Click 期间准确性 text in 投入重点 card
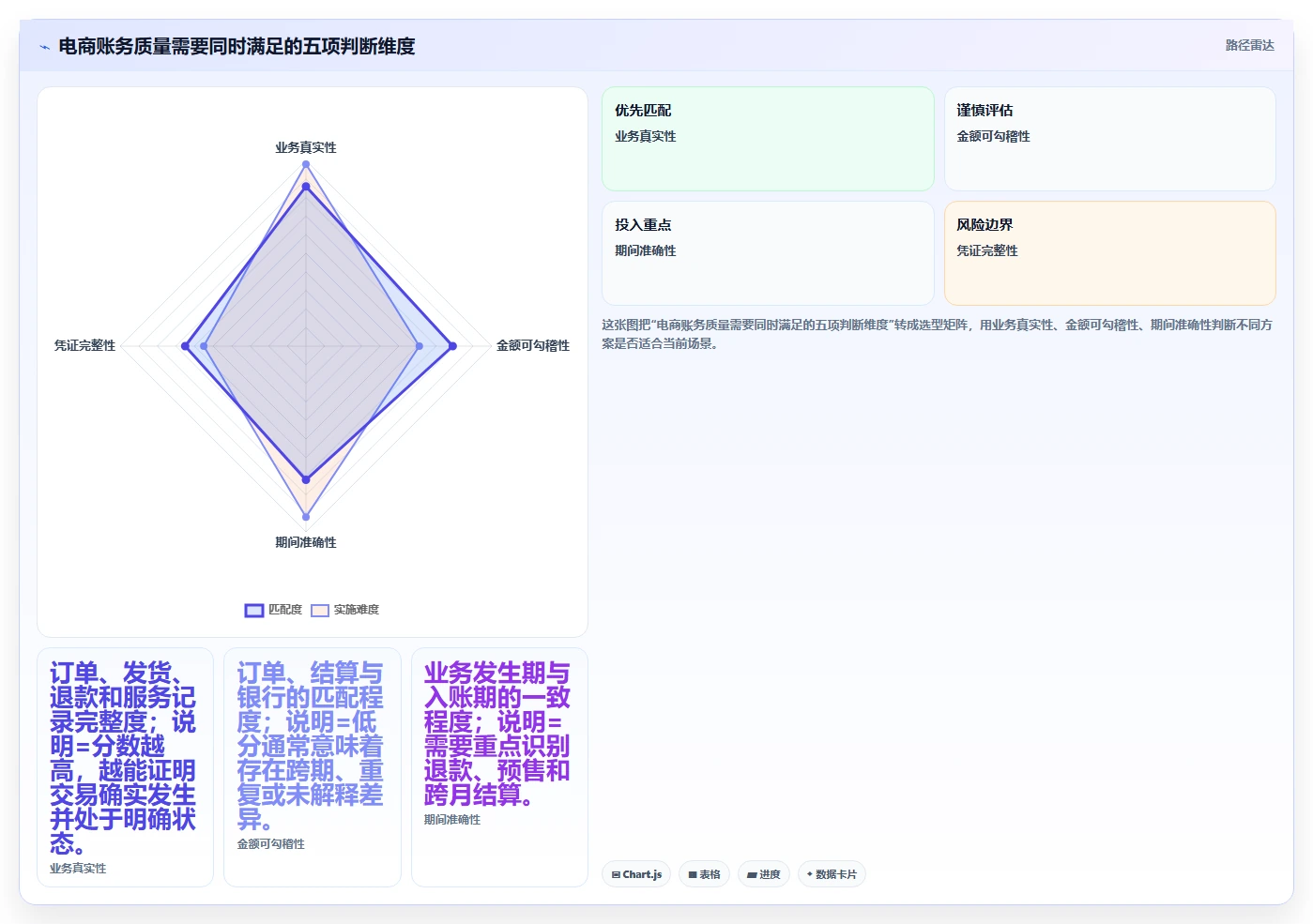Viewport: 1313px width, 924px height. click(x=646, y=250)
